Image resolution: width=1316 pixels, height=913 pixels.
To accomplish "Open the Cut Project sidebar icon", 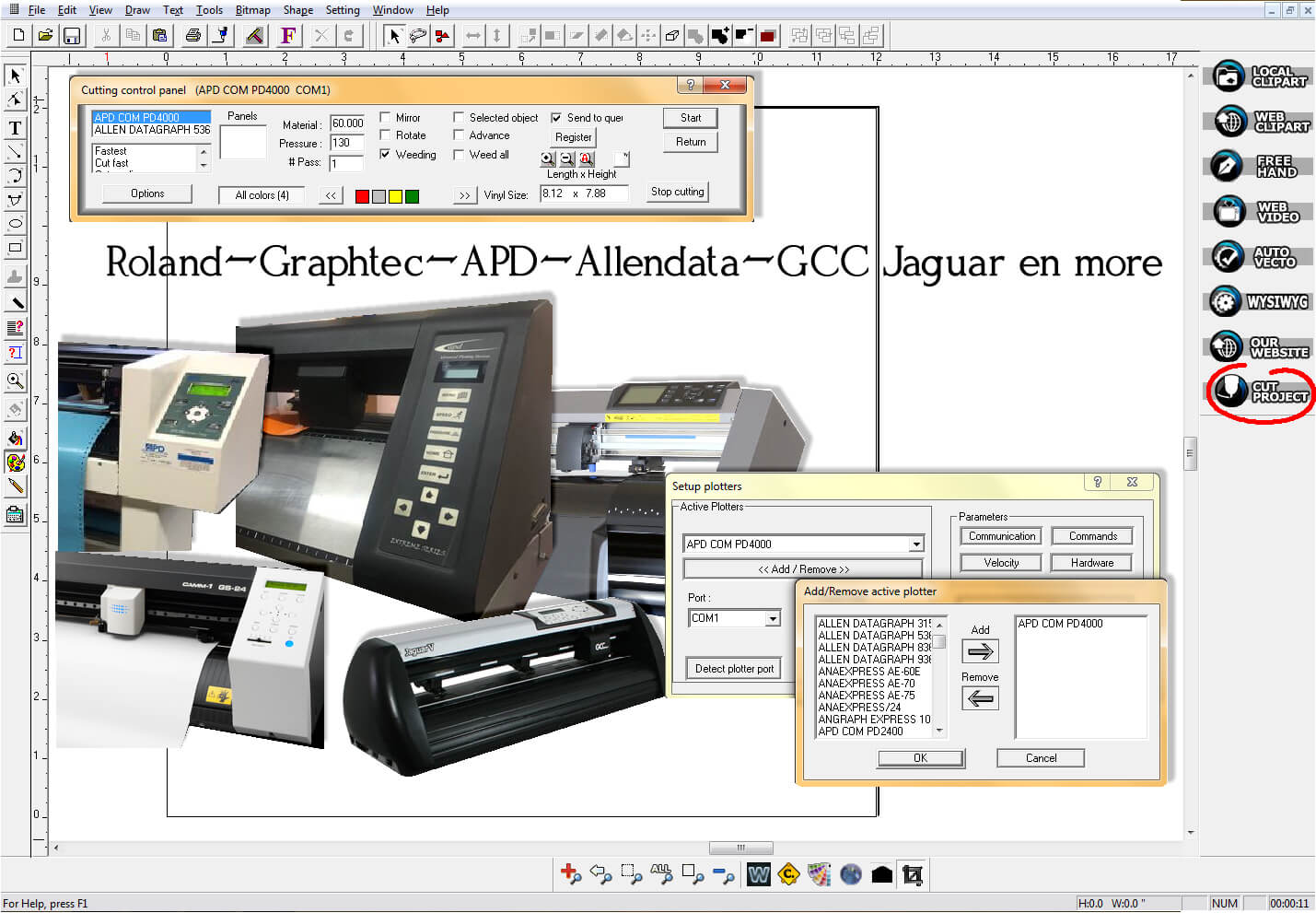I will pos(1260,391).
